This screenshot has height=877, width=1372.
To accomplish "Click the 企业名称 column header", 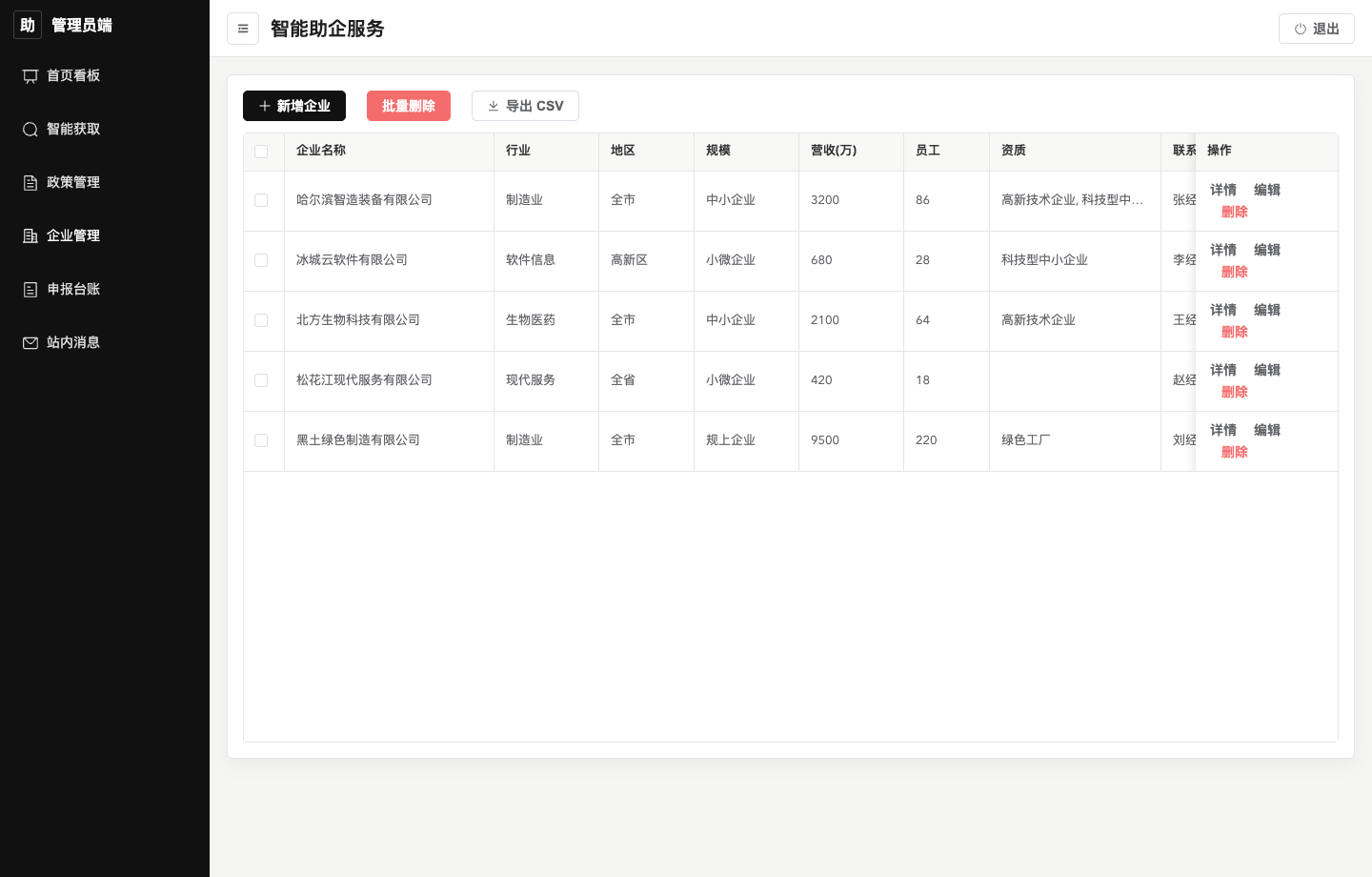I will click(389, 151).
